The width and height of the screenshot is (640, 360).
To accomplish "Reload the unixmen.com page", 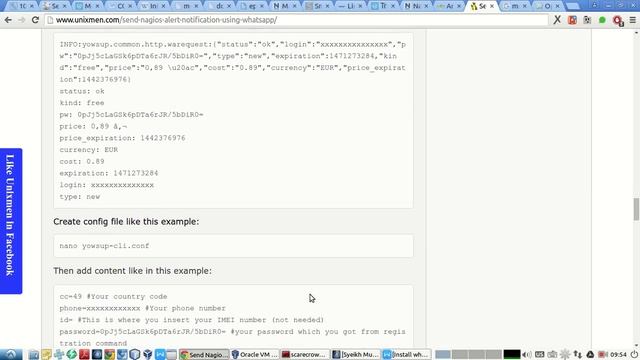I will [36, 20].
